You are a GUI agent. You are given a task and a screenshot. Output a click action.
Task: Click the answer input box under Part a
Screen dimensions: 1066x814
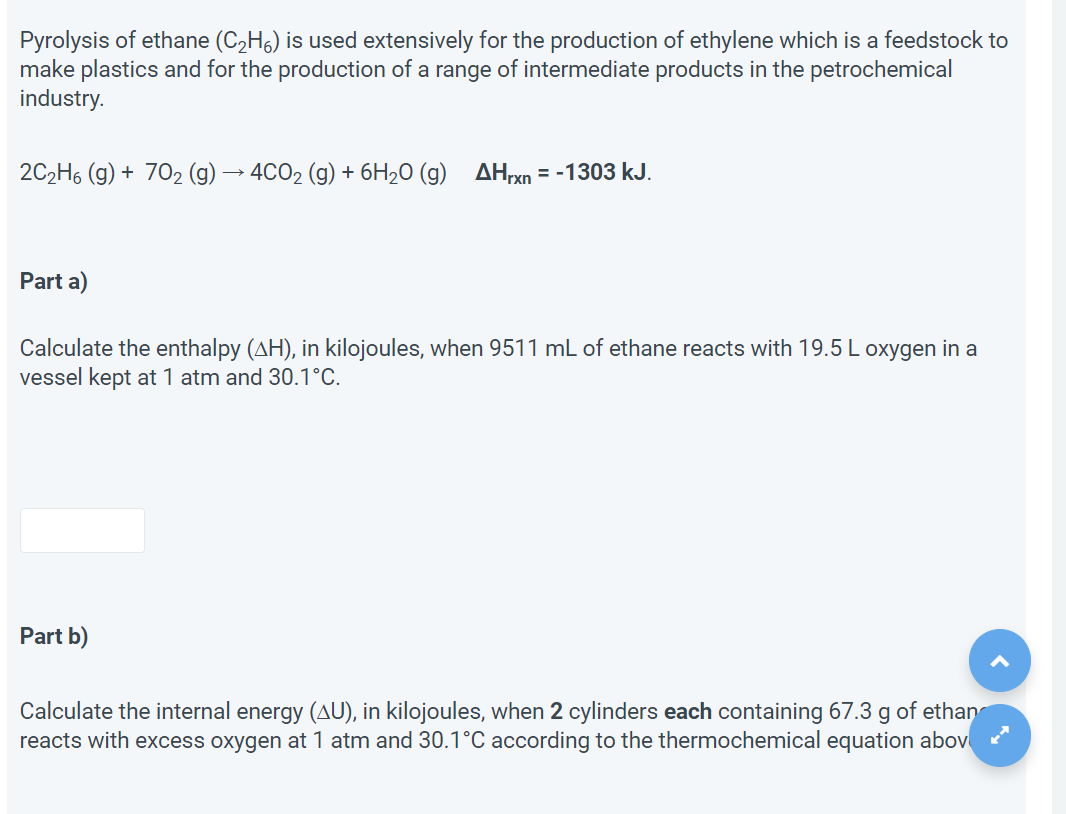pyautogui.click(x=81, y=530)
